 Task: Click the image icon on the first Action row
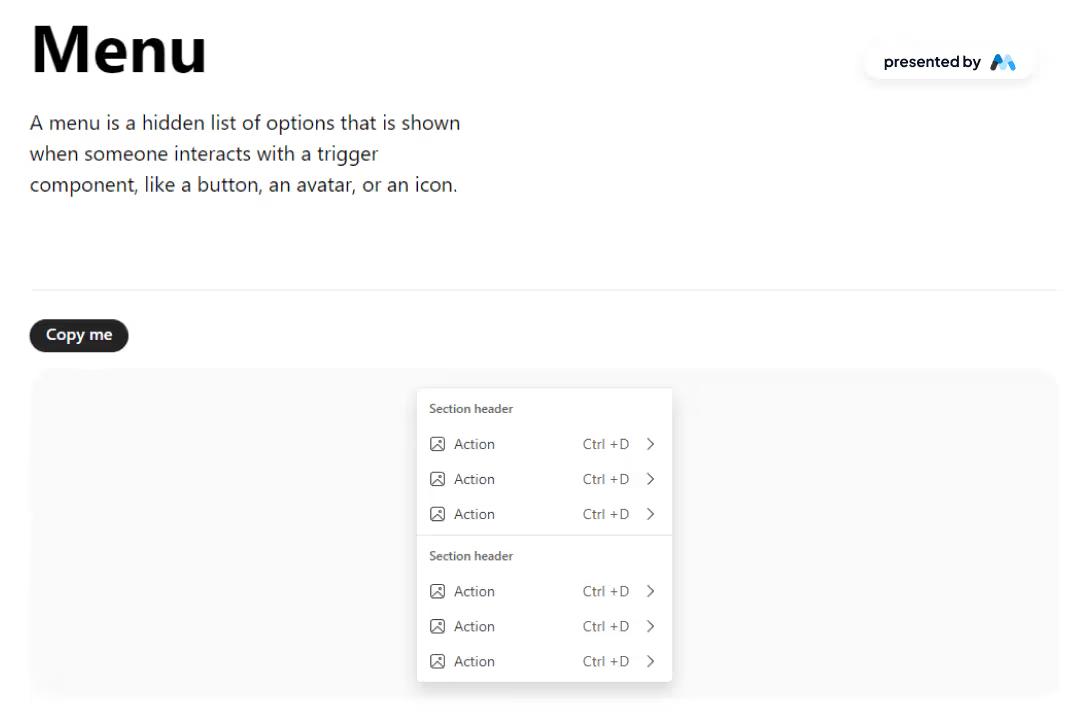coord(437,443)
